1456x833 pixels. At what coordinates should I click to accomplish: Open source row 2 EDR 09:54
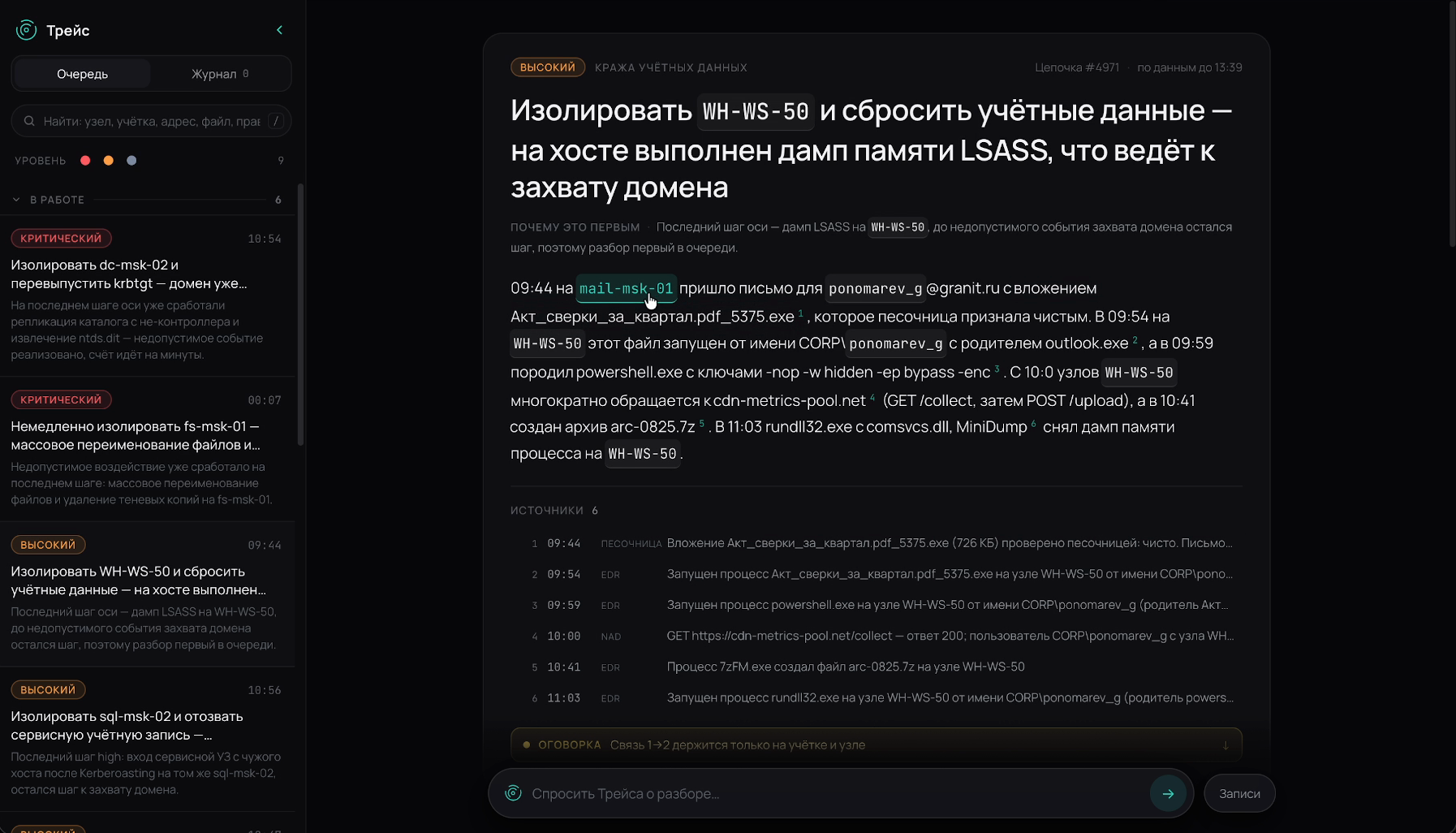(877, 574)
